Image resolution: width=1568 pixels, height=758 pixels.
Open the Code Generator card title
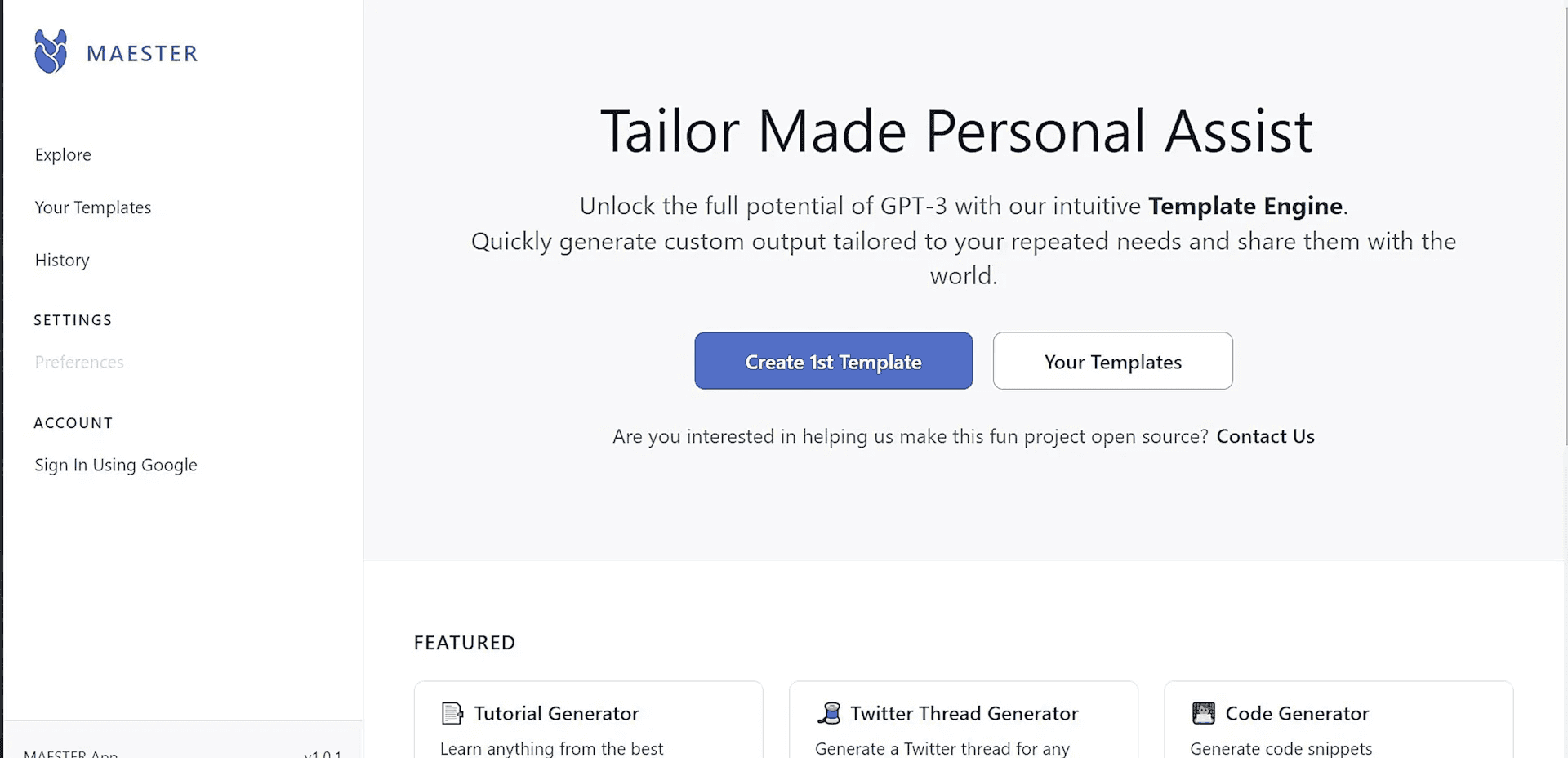tap(1297, 713)
